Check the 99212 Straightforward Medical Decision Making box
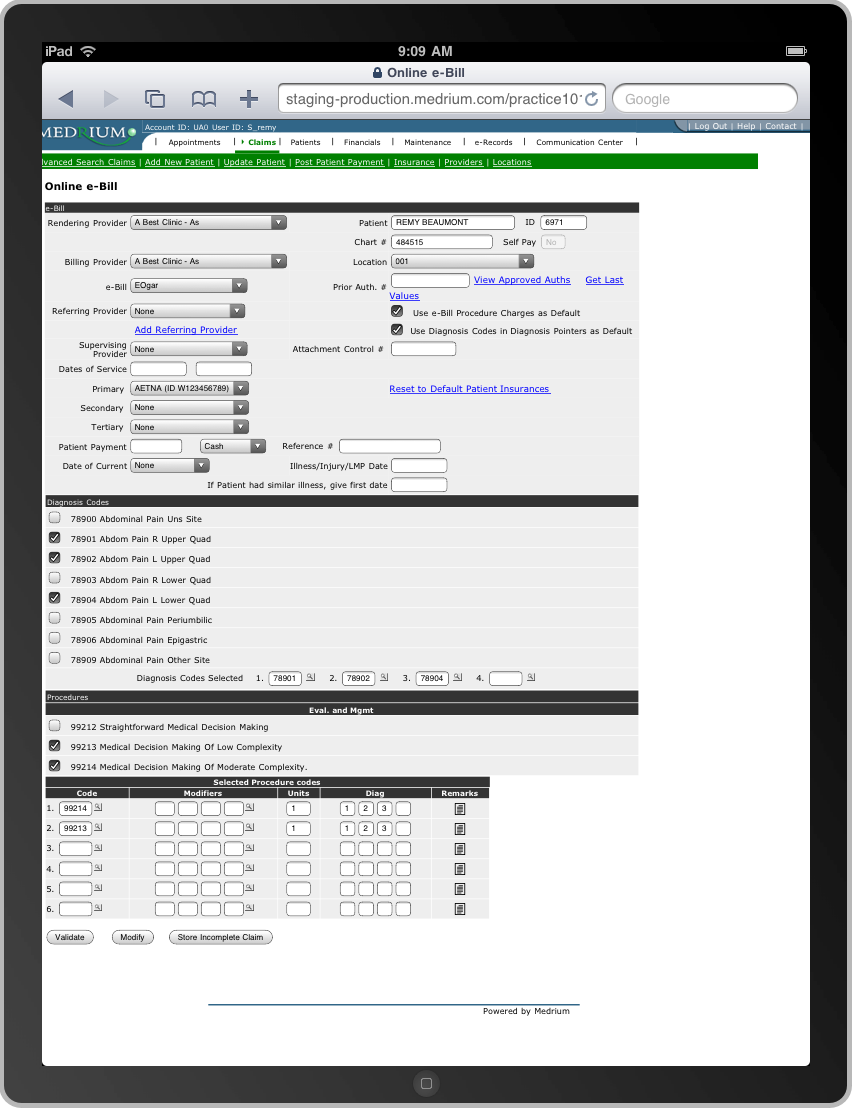This screenshot has height=1108, width=852. pos(55,726)
